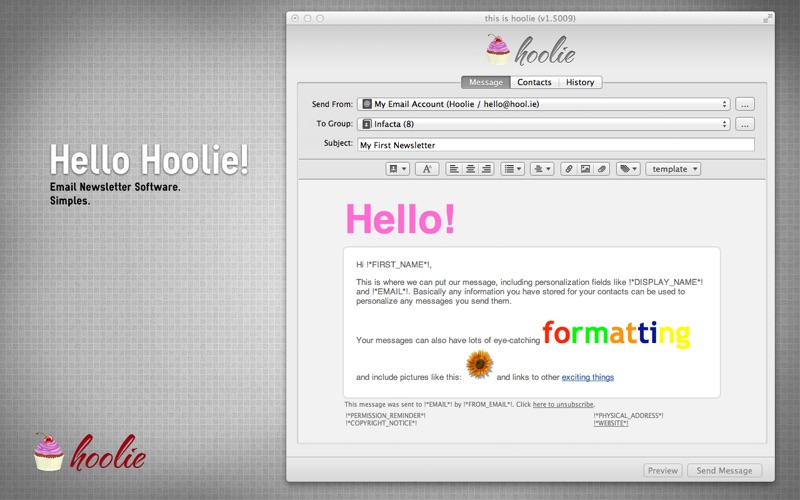Click the !*PHYSICAL_ADDRESS*! placeholder
The height and width of the screenshot is (500, 800).
click(629, 415)
